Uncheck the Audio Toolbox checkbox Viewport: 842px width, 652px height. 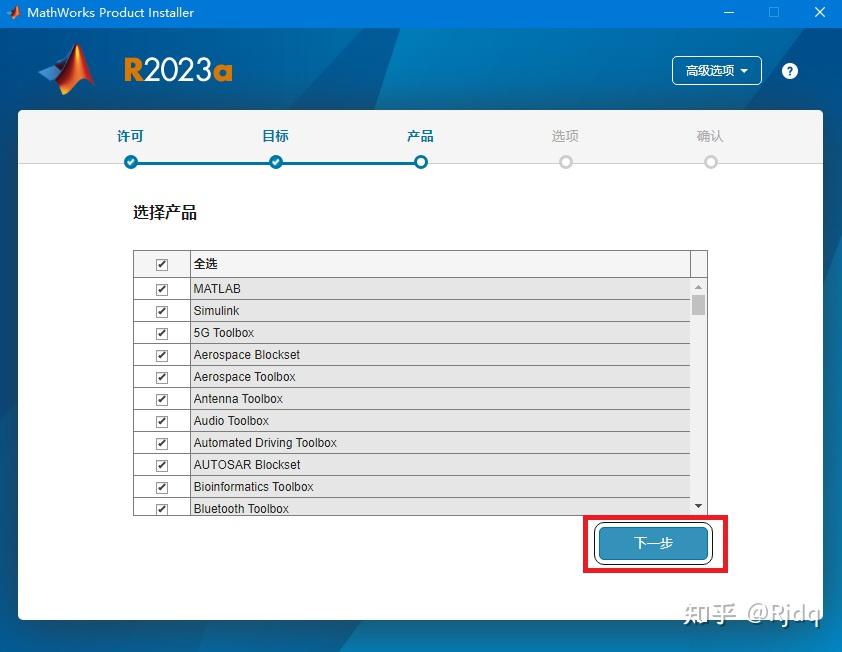[161, 421]
